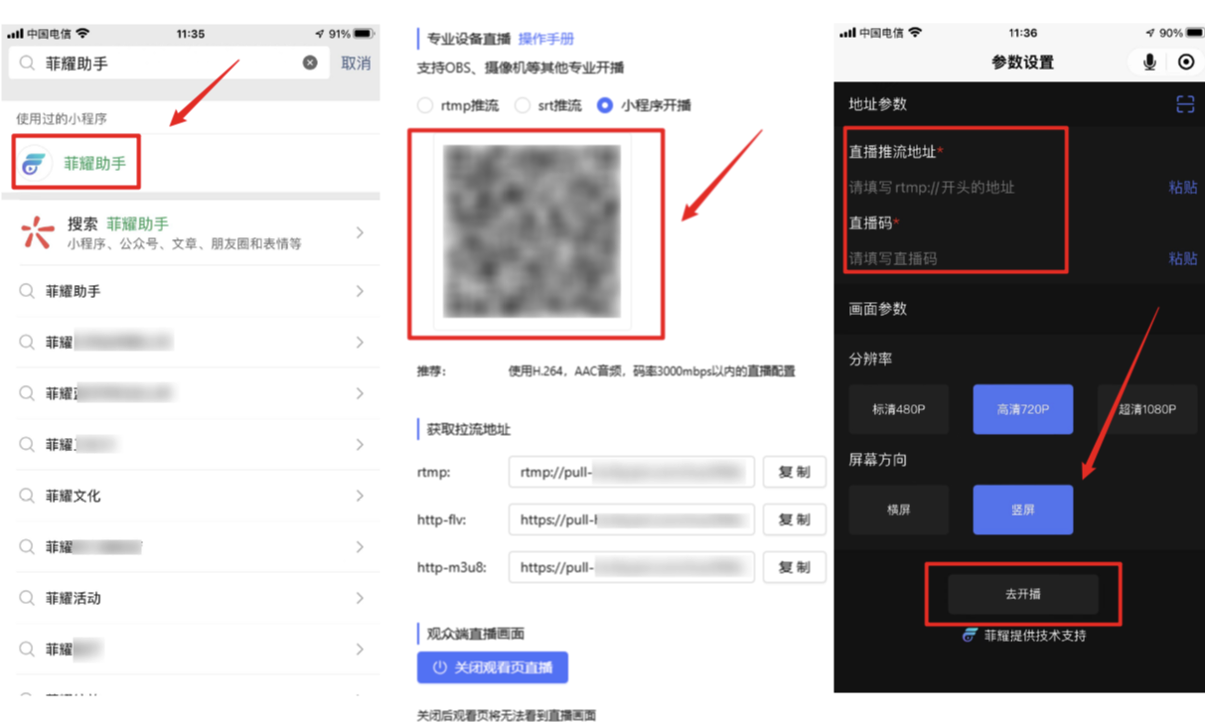
Task: Select the rtmp推流 radio option
Action: click(x=426, y=105)
